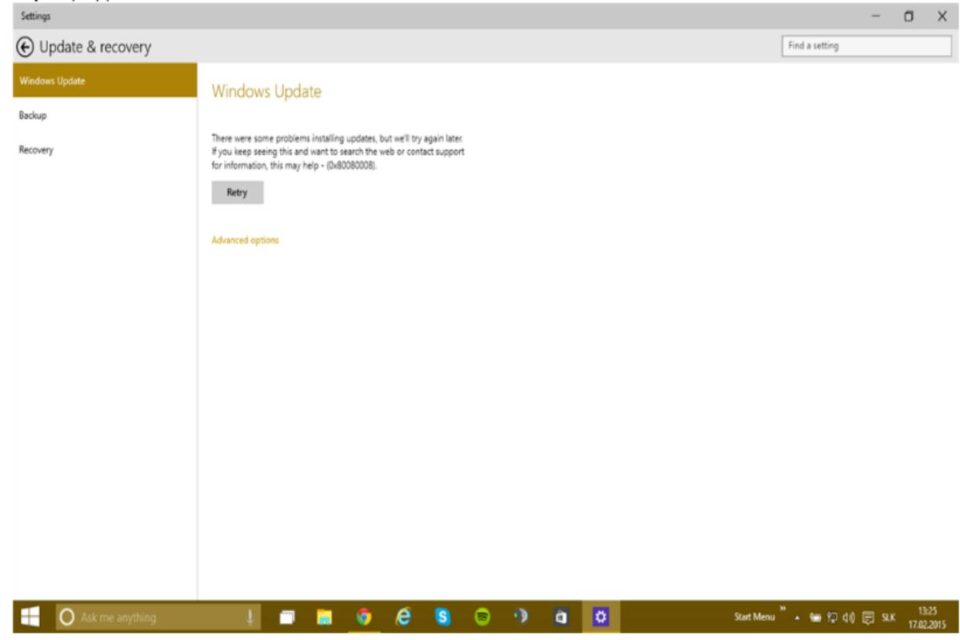
Task: Switch SLK keyboard input language
Action: 888,617
